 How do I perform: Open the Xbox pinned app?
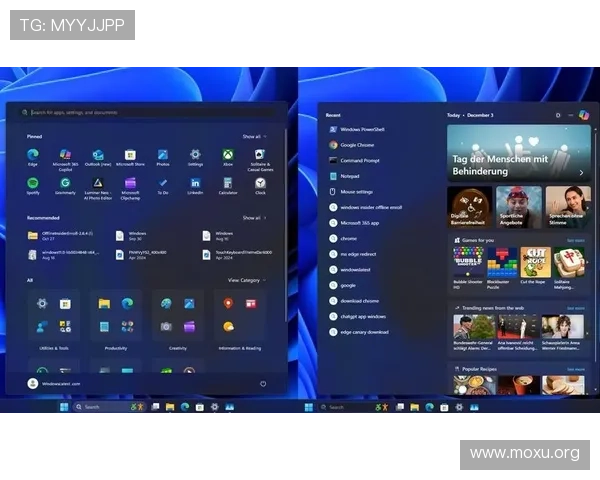(228, 155)
